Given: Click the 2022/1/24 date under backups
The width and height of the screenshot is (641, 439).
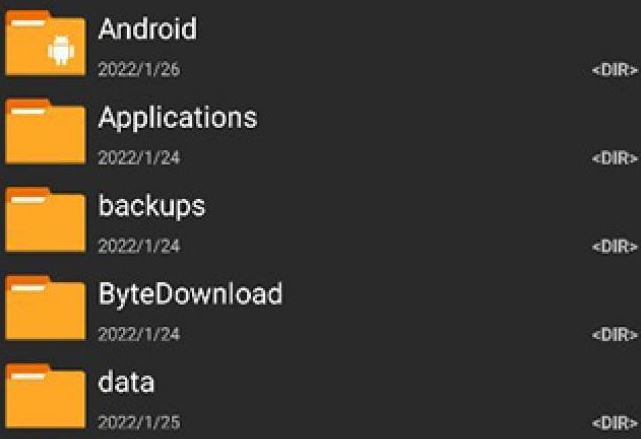Looking at the screenshot, I should tap(139, 246).
